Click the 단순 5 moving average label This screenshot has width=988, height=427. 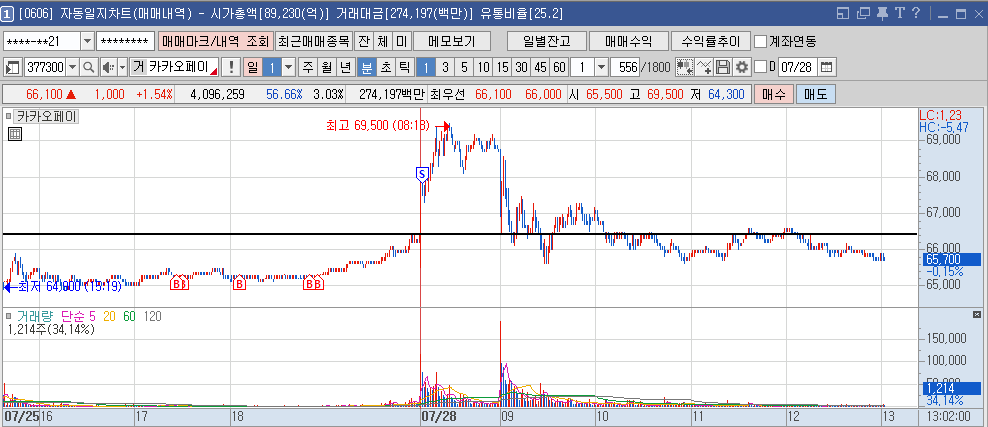point(79,316)
